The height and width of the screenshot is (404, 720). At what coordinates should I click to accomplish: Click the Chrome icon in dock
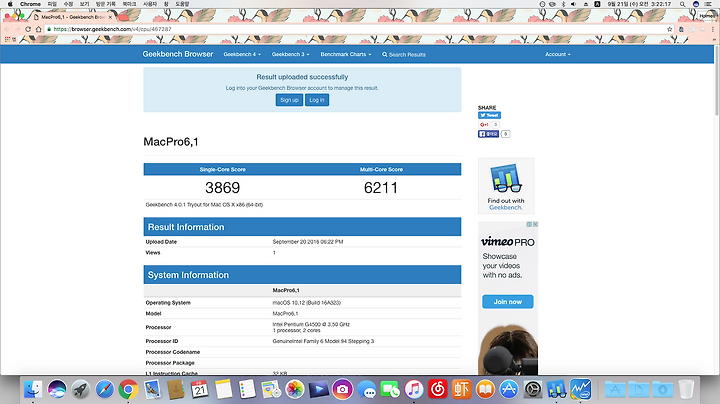coord(129,390)
